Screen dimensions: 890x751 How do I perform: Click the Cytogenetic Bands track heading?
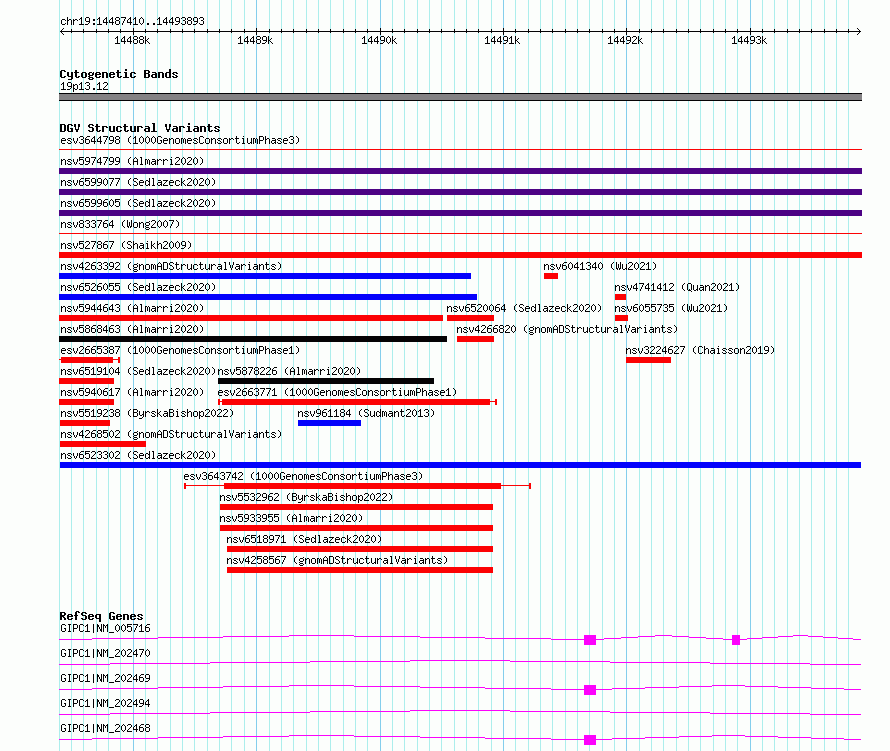tap(119, 74)
